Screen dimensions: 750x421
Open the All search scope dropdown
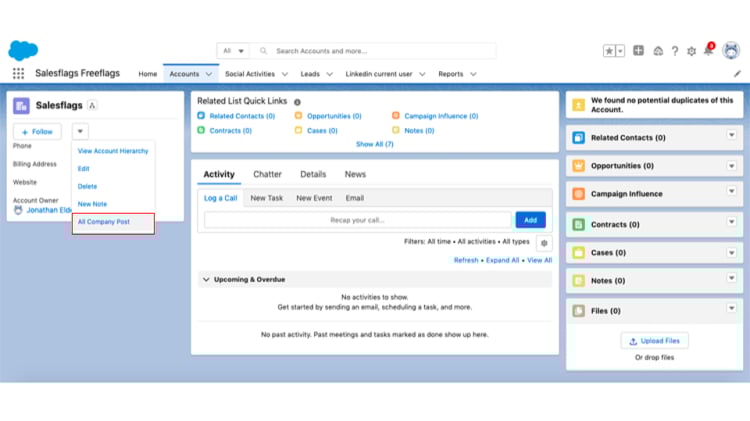click(233, 51)
